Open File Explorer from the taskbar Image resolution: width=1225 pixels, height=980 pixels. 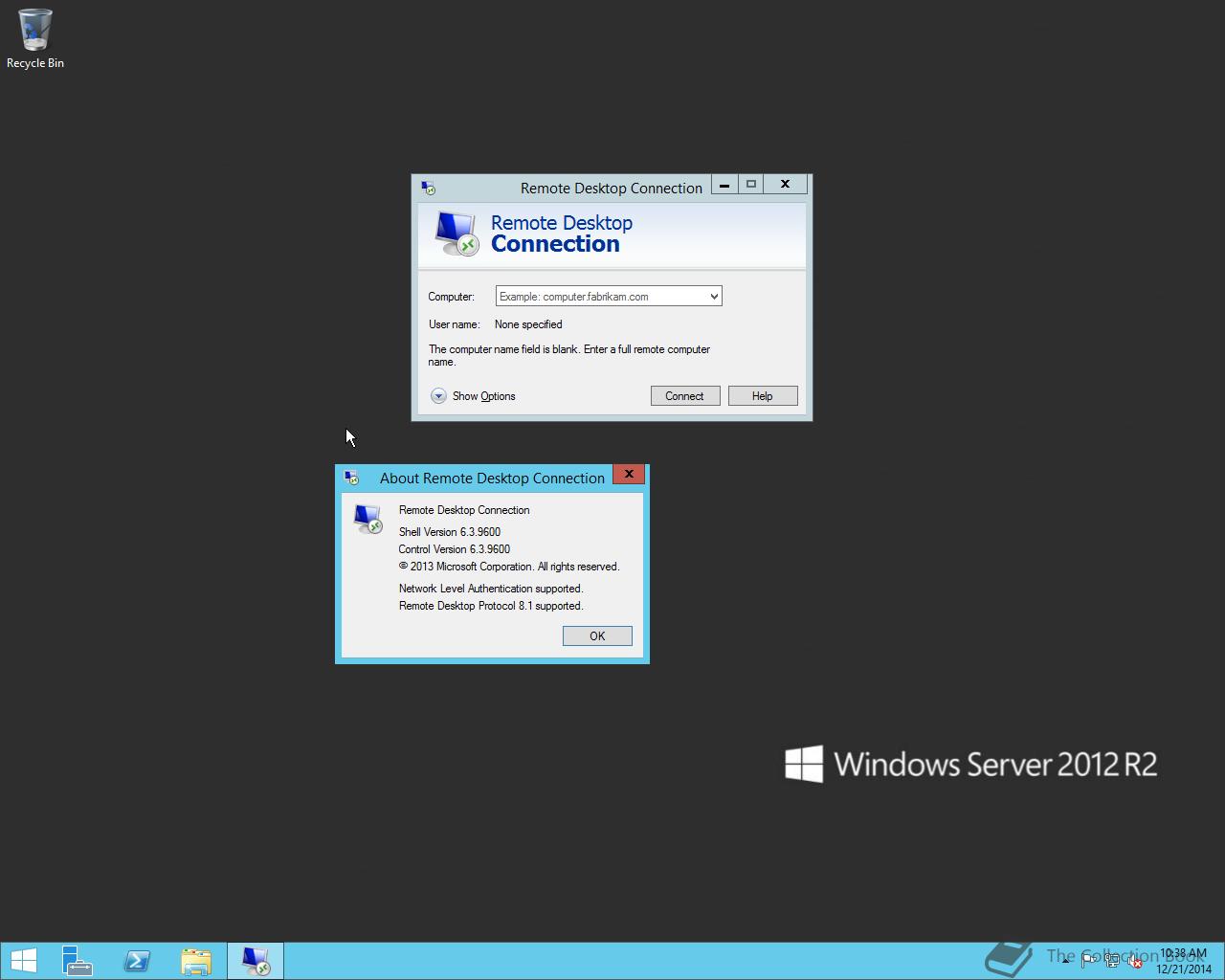click(x=196, y=960)
